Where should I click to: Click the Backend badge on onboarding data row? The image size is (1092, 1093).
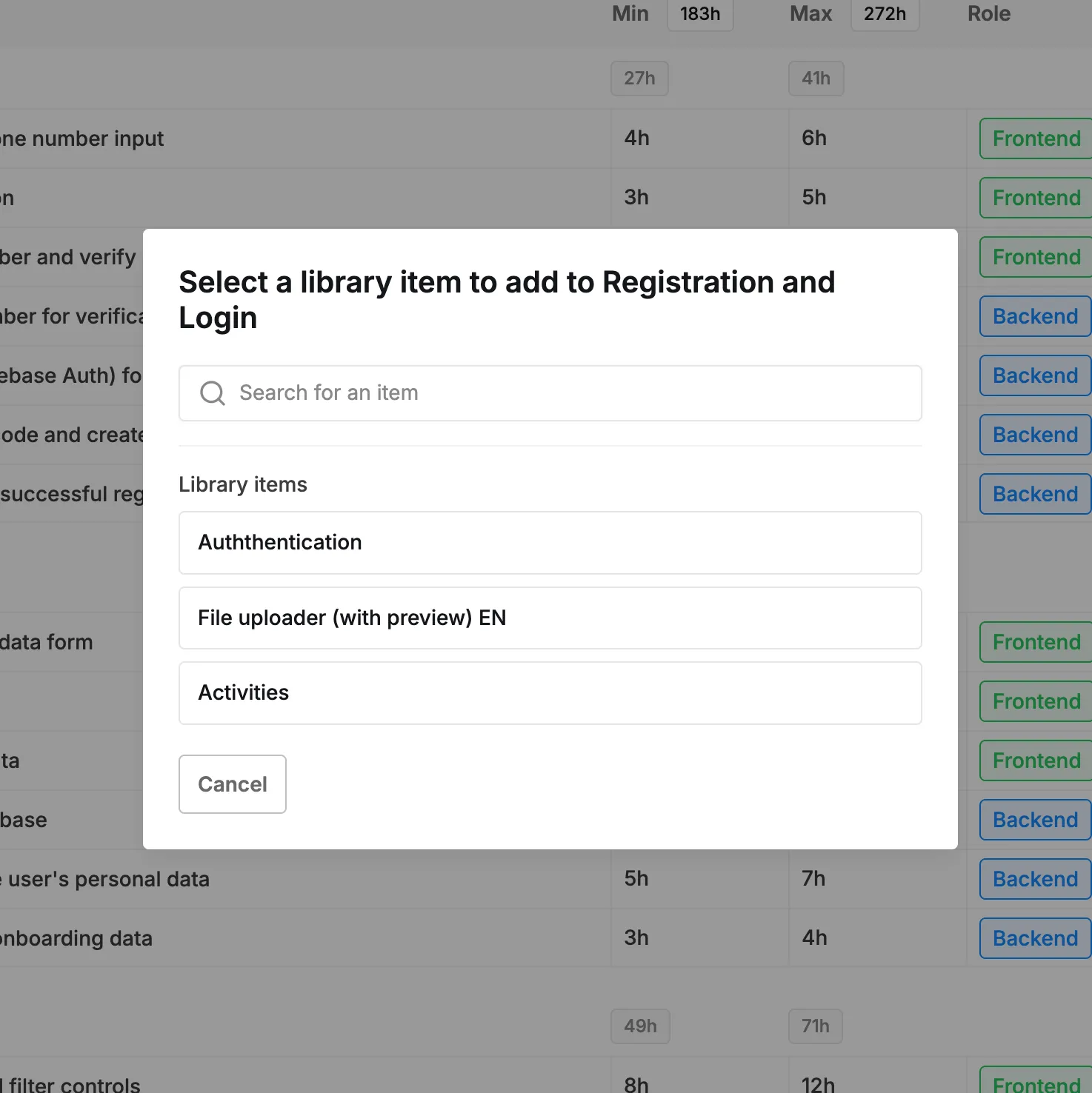[1035, 938]
